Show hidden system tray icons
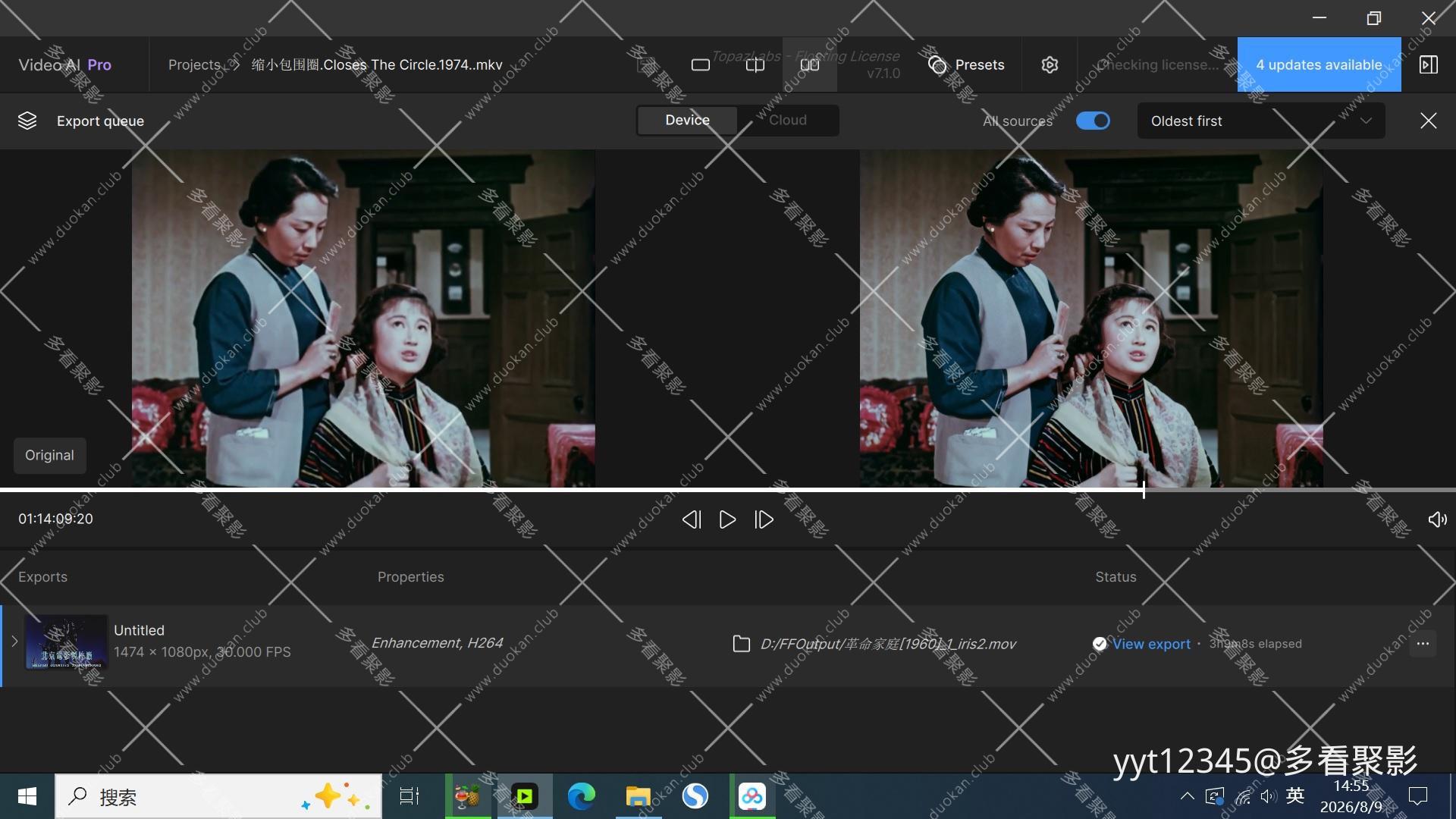The image size is (1456, 819). coord(1187,796)
